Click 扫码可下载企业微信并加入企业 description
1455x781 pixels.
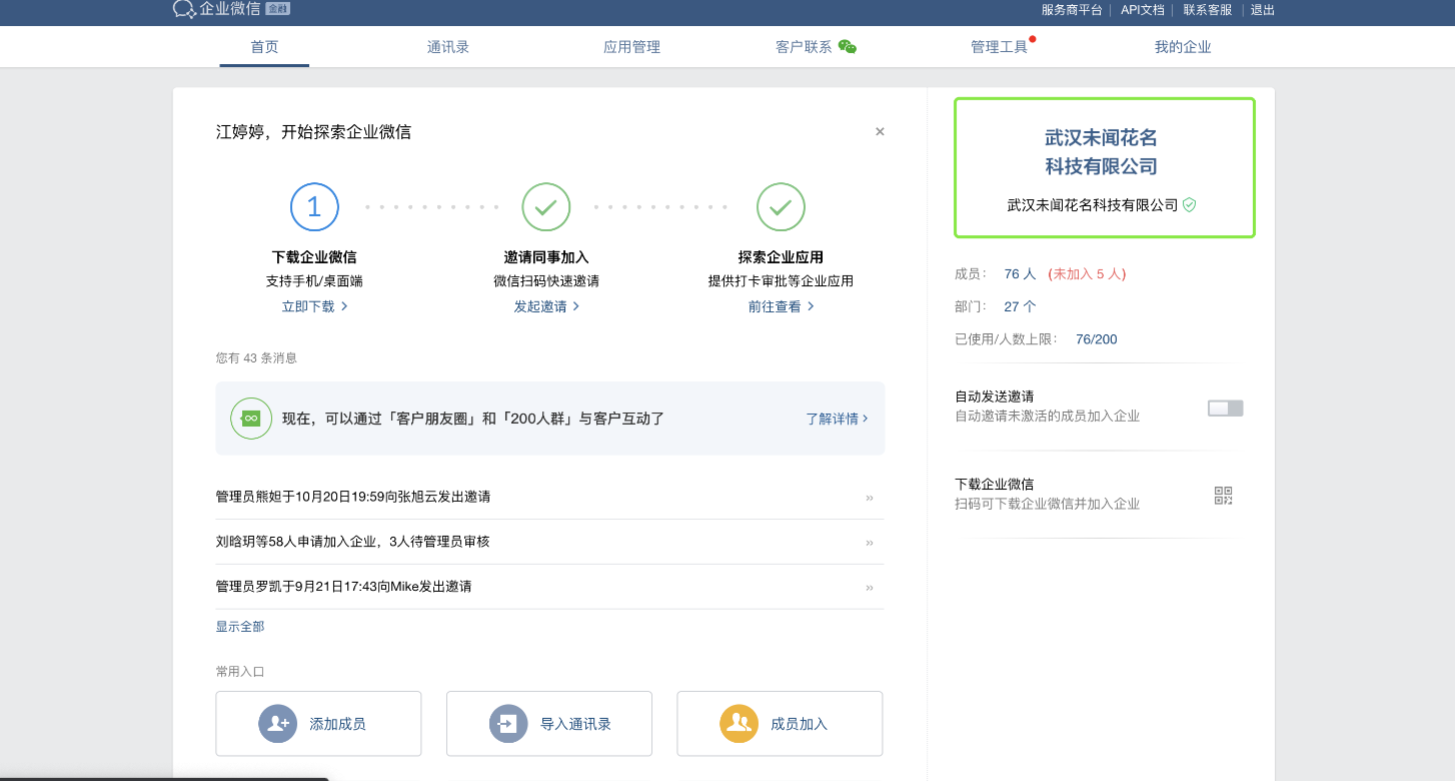pyautogui.click(x=1047, y=504)
